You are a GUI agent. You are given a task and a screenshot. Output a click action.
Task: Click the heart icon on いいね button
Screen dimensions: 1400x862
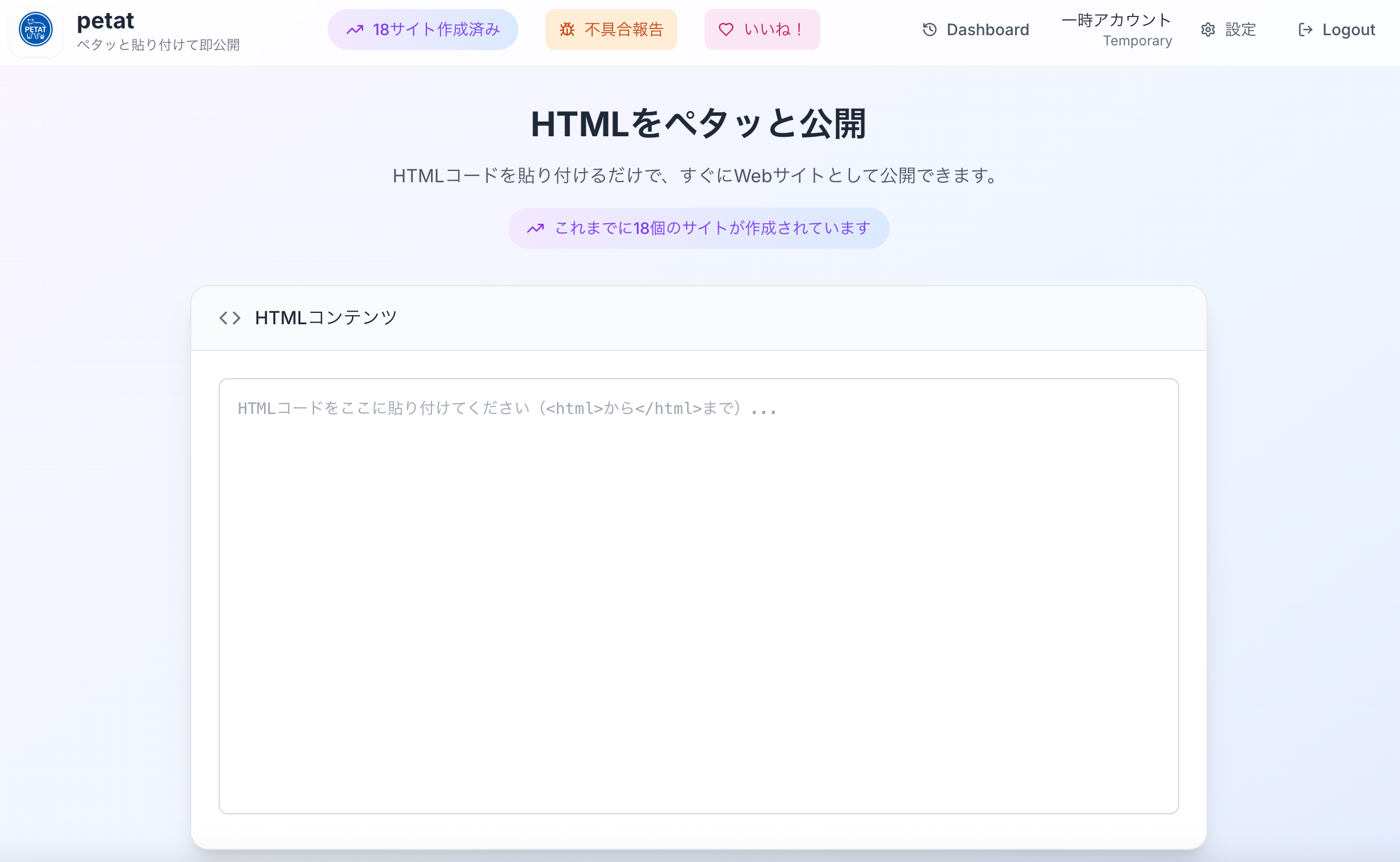tap(726, 30)
